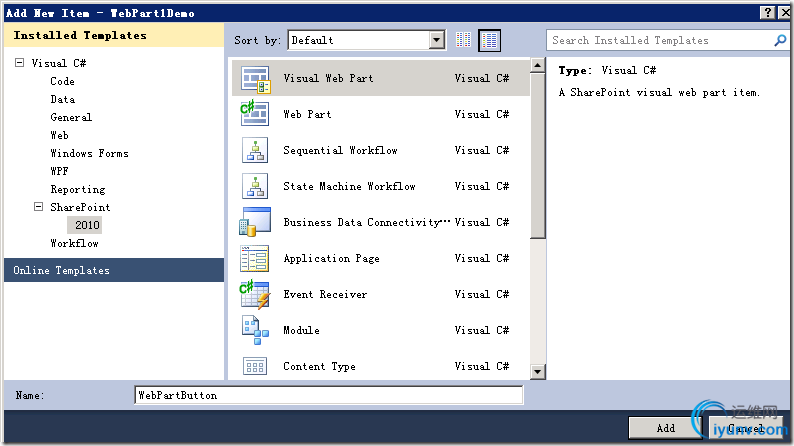
Task: Select the Visual C# root label
Action: [x=59, y=63]
